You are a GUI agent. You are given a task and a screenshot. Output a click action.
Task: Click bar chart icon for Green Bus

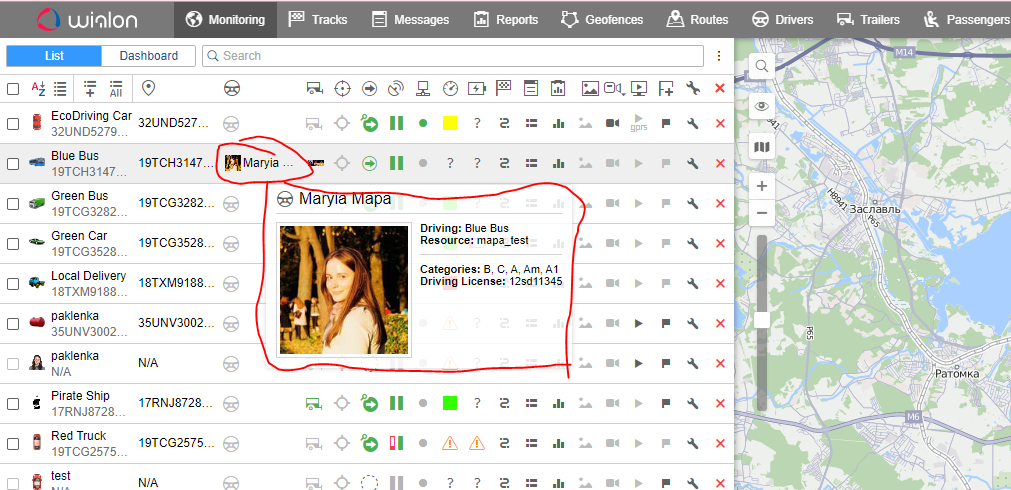(x=559, y=203)
